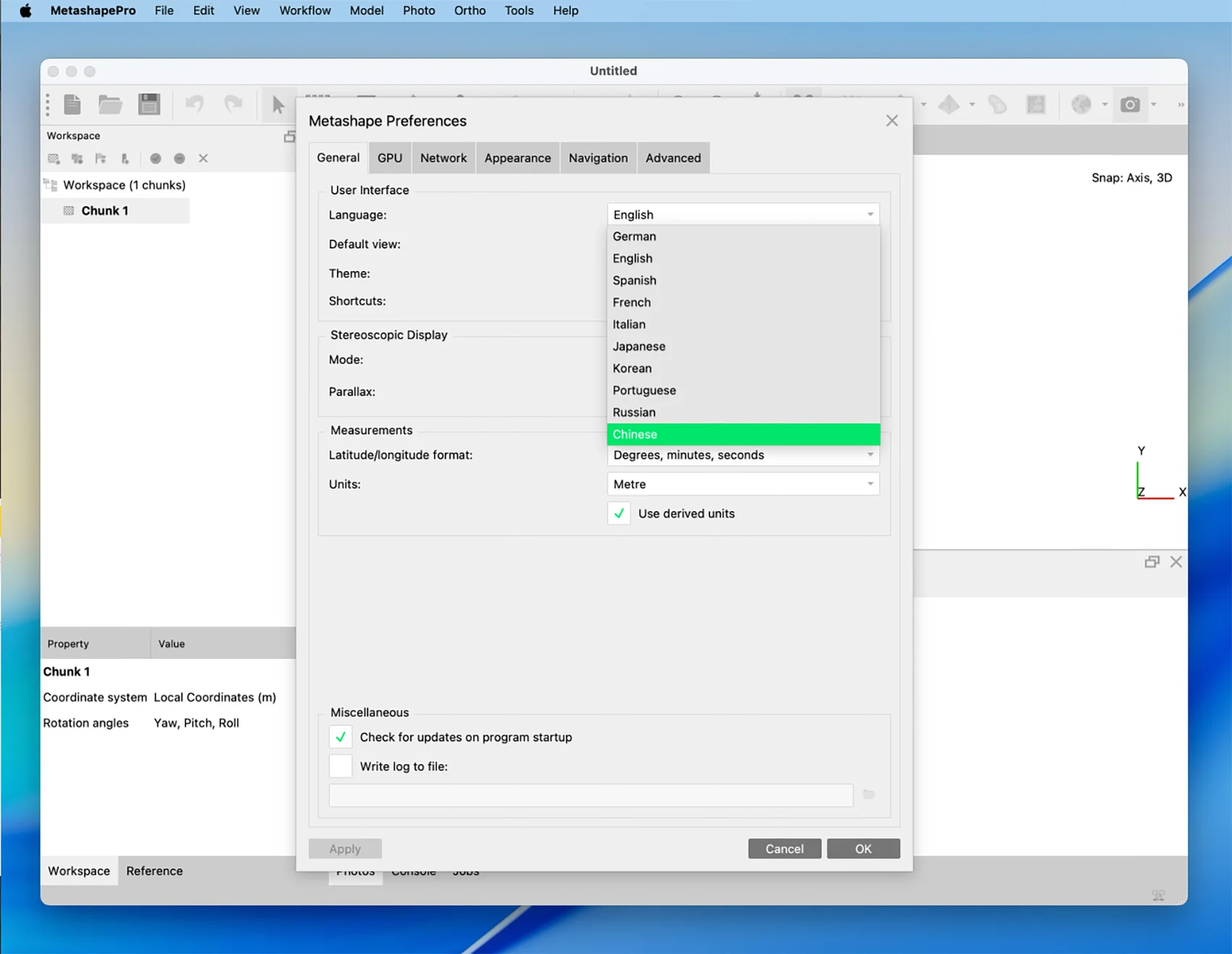Screen dimensions: 1232x954
Task: Click the Open folder toolbar icon
Action: [110, 104]
